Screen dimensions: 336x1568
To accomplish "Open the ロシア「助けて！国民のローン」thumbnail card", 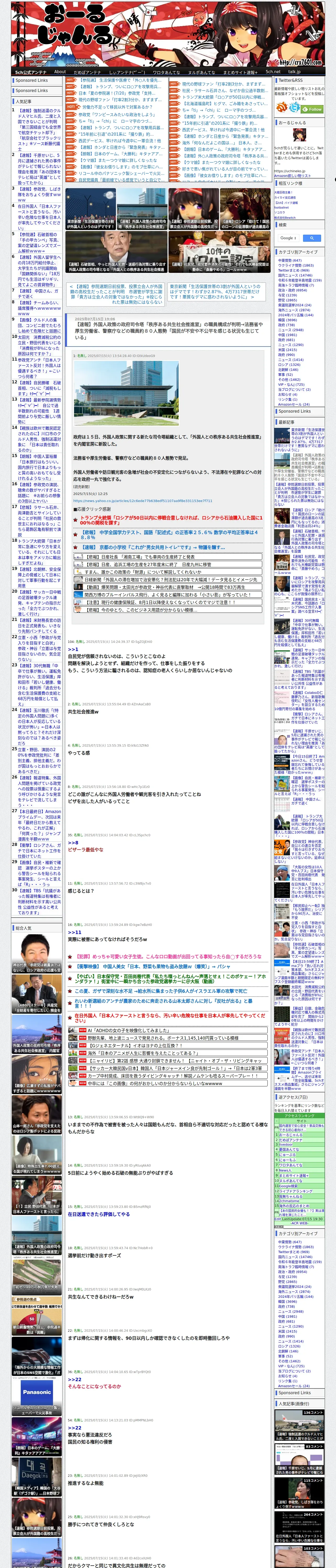I will [x=245, y=209].
